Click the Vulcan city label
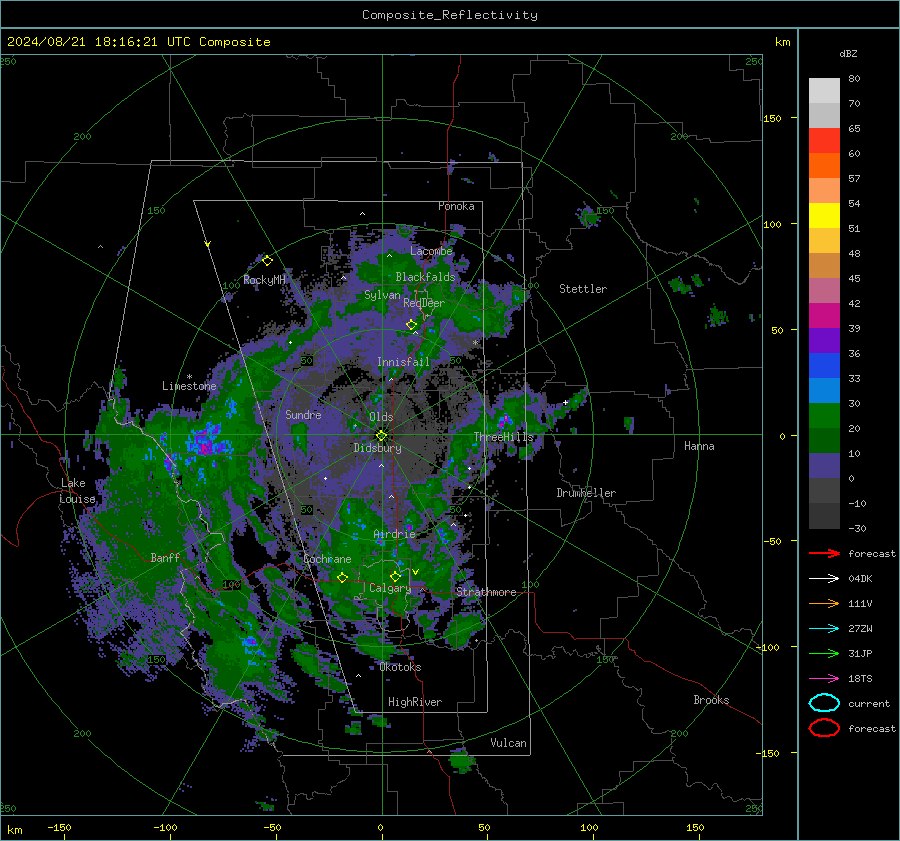 click(x=508, y=743)
